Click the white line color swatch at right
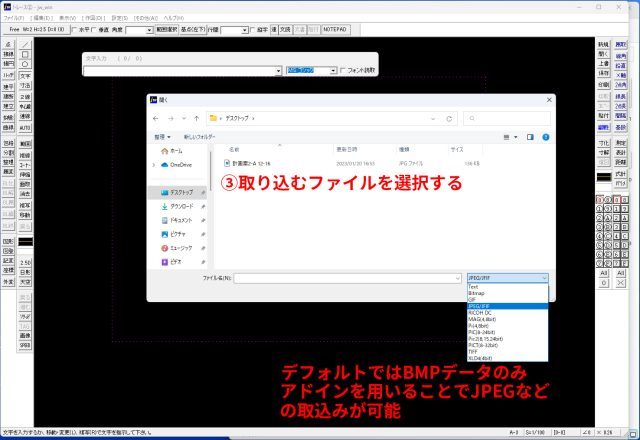This screenshot has height=440, width=640. pos(602,177)
